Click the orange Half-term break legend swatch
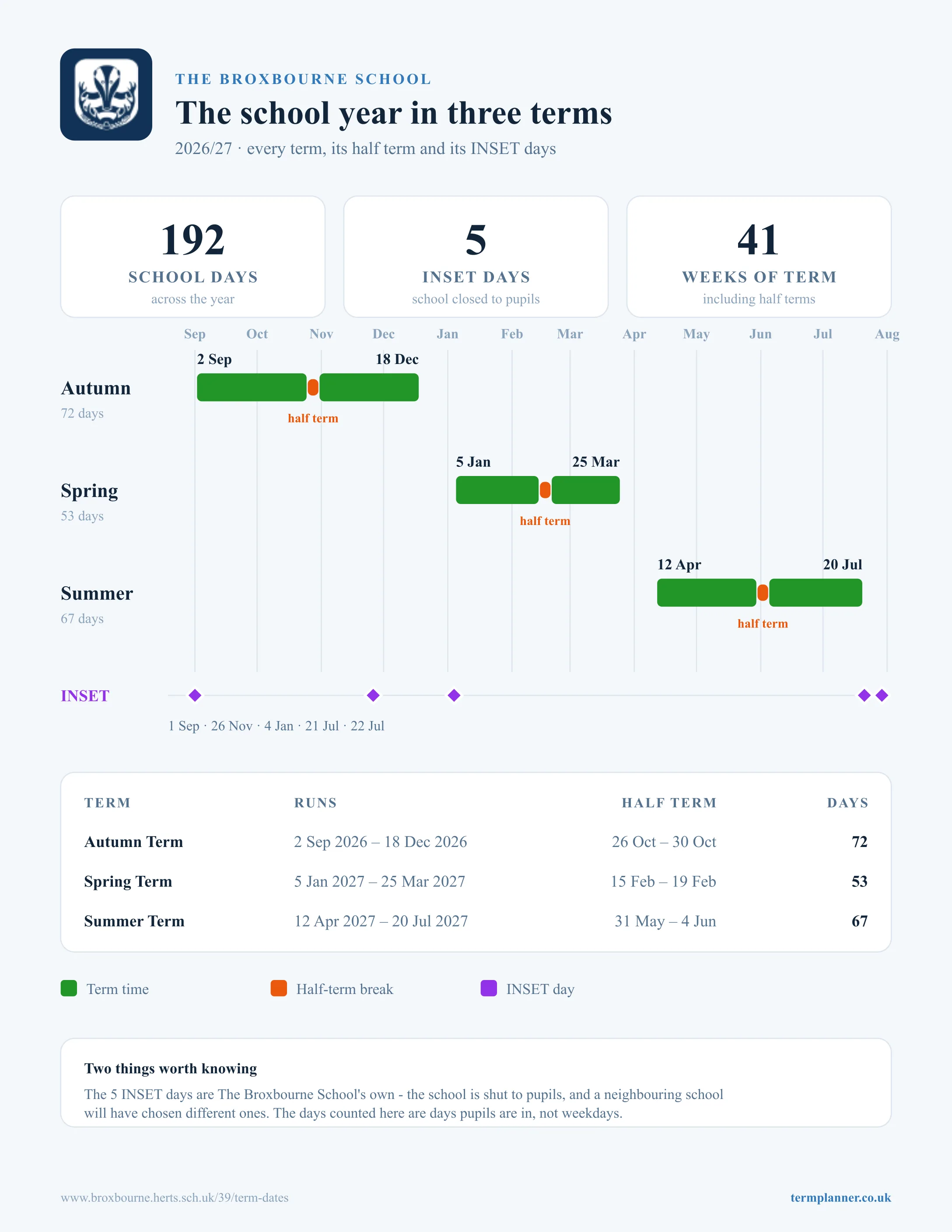 point(279,988)
